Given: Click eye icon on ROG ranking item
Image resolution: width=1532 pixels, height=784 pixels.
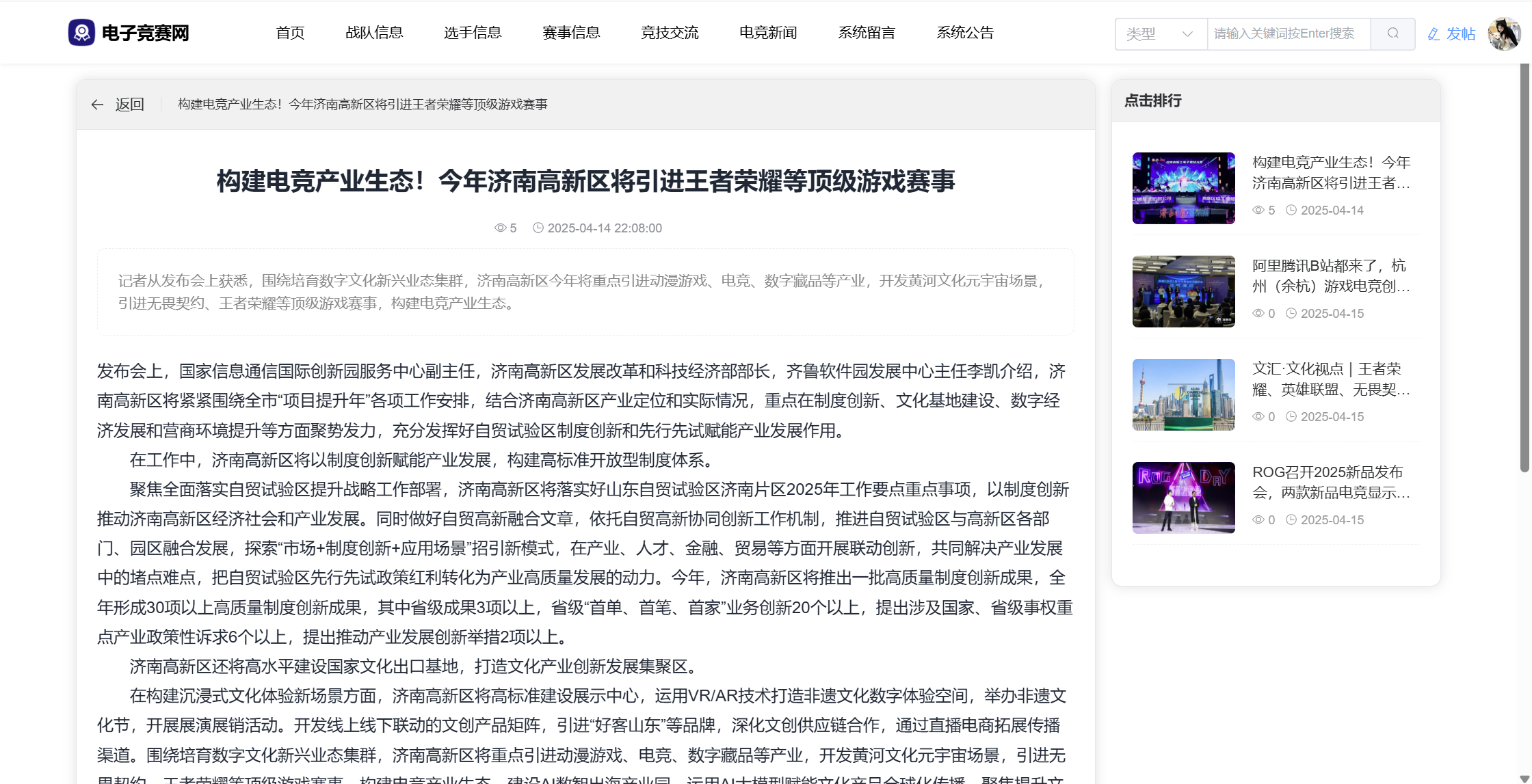Looking at the screenshot, I should pyautogui.click(x=1258, y=520).
